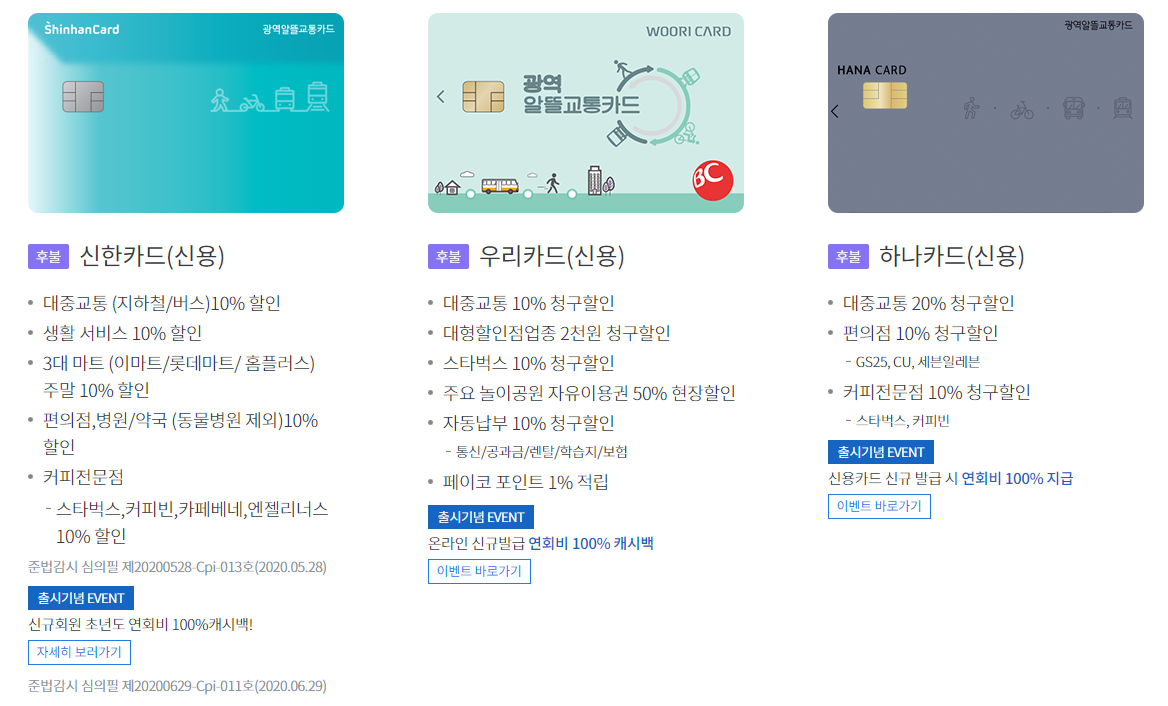Click the left arrow on Hana card image
1168x706 pixels.
[x=834, y=111]
